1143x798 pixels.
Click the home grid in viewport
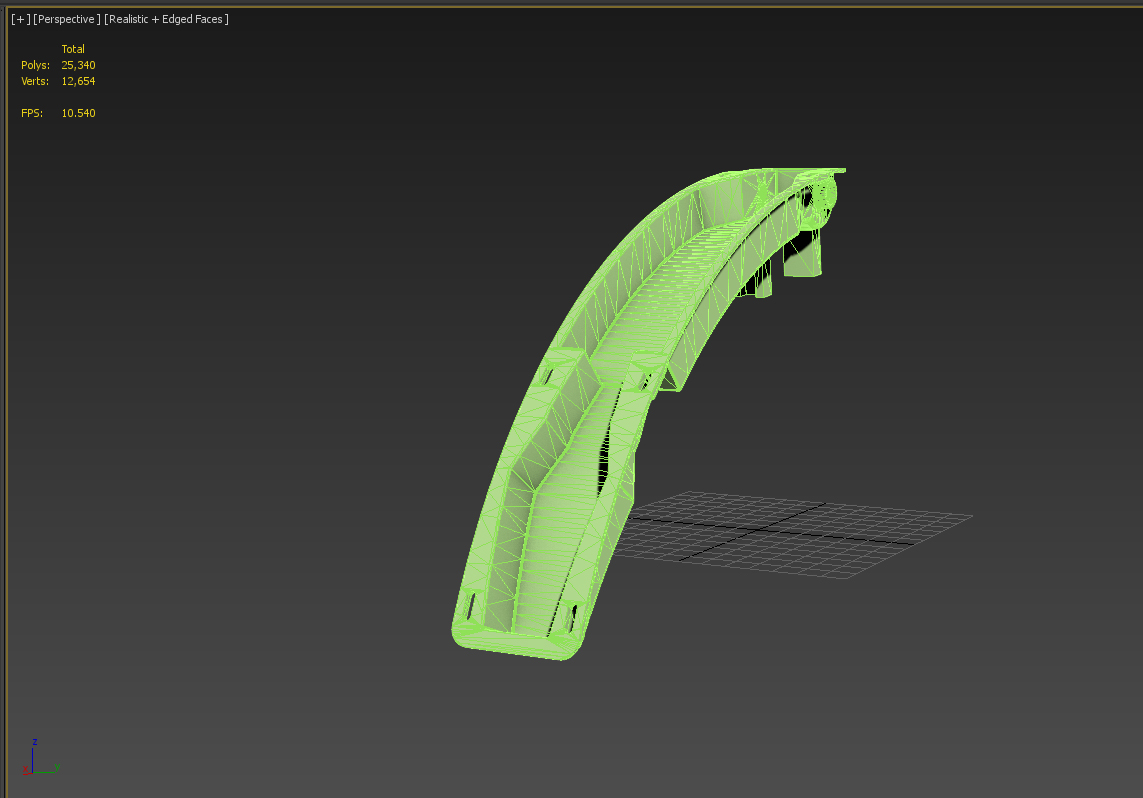pyautogui.click(x=795, y=536)
